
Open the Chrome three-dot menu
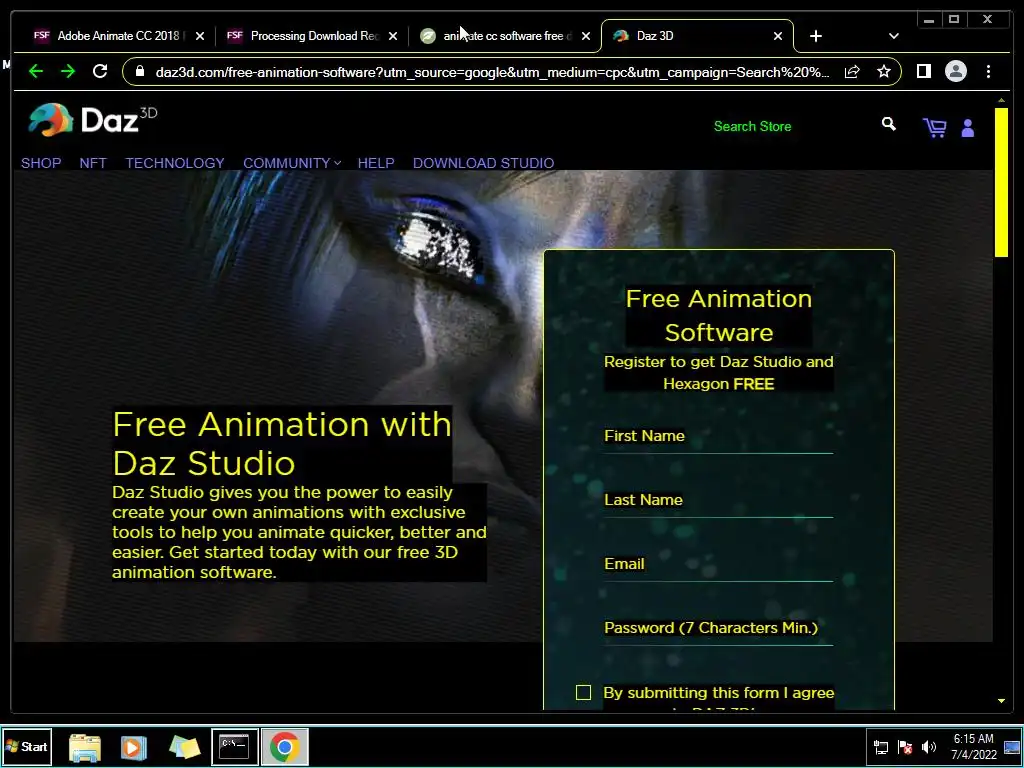pyautogui.click(x=988, y=71)
